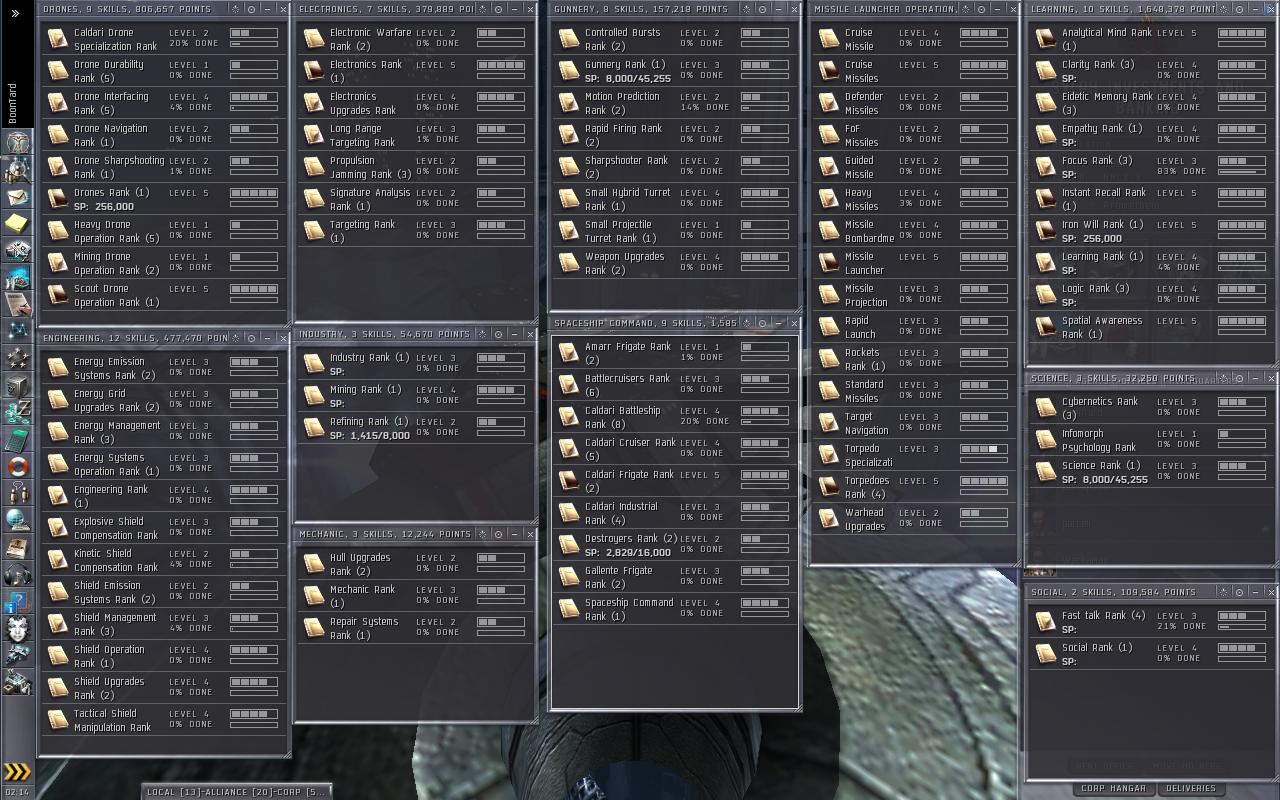
Task: Open the star map constellation icon
Action: 17,331
